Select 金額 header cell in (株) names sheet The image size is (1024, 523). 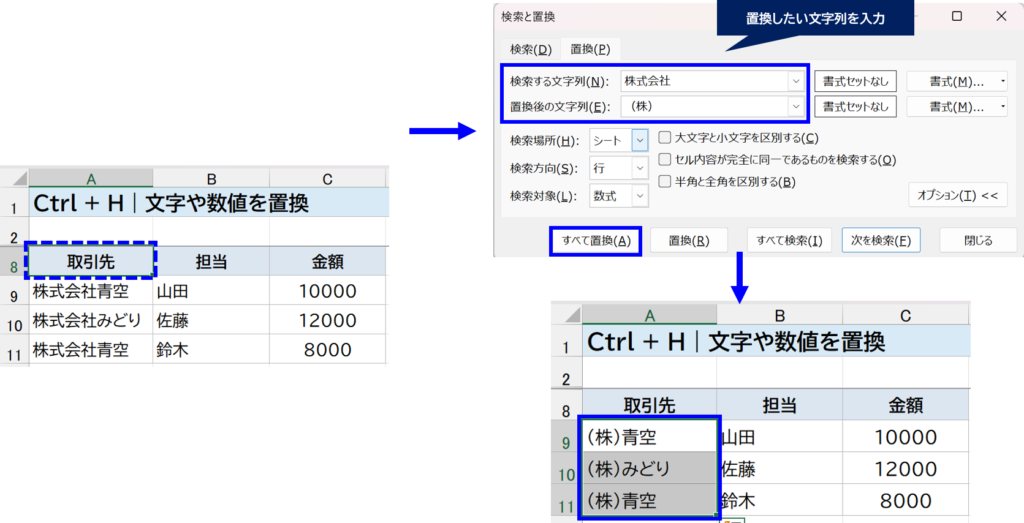click(906, 405)
